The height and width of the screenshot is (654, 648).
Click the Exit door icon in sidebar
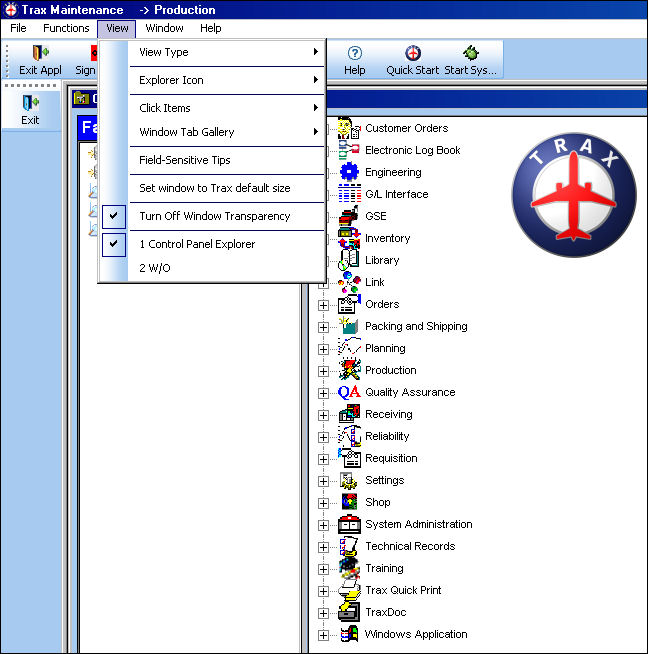coord(30,103)
